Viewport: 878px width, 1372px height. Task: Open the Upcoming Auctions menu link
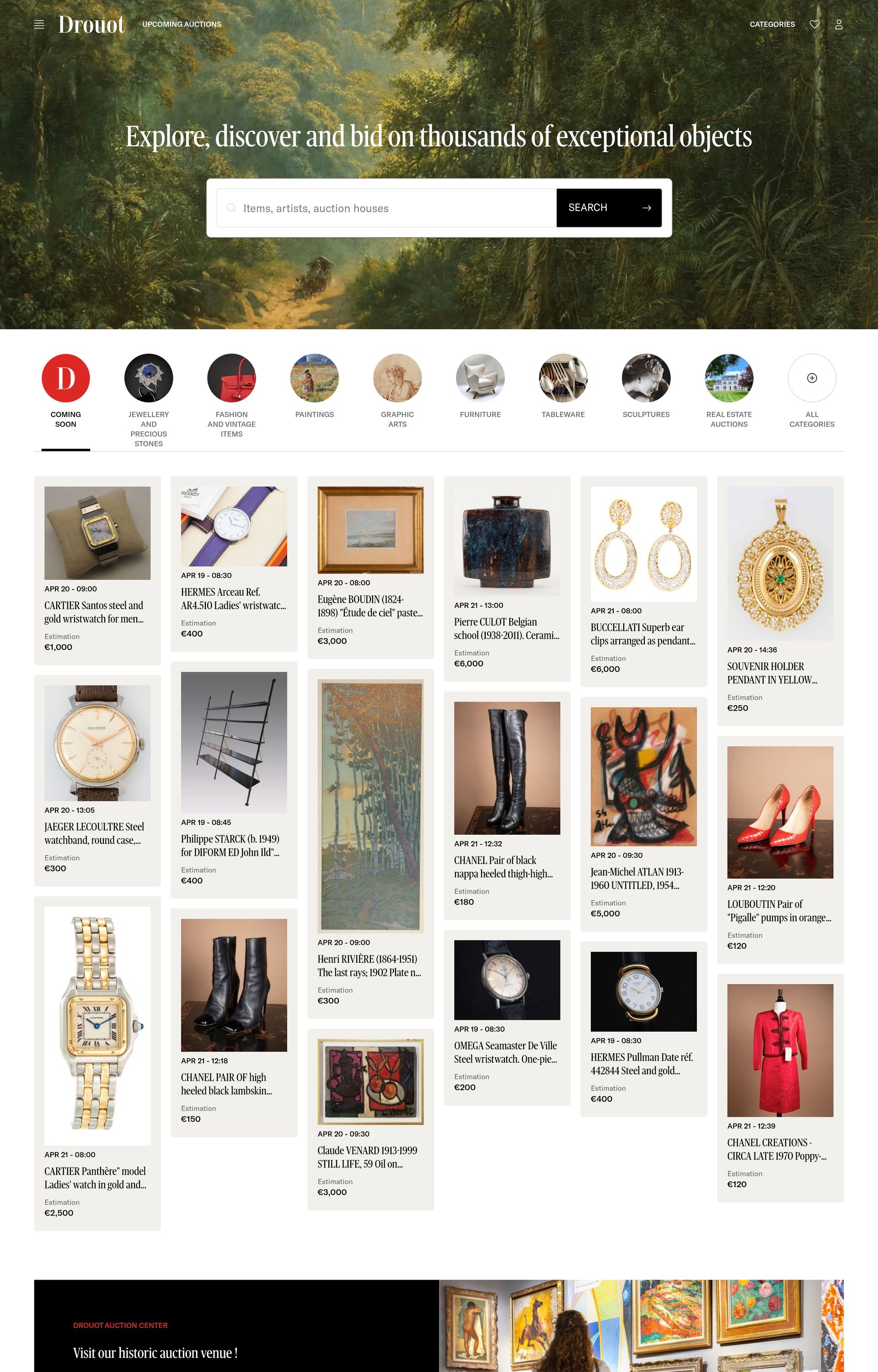(181, 25)
